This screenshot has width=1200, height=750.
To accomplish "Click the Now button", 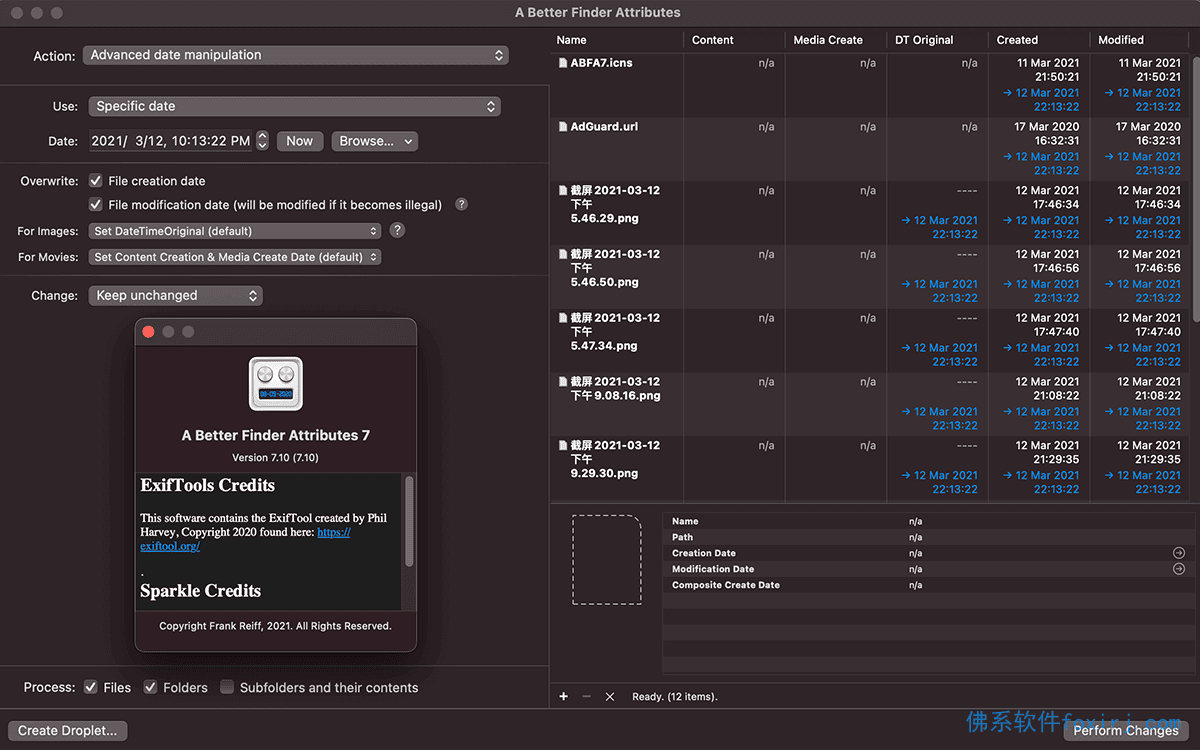I will pos(300,141).
